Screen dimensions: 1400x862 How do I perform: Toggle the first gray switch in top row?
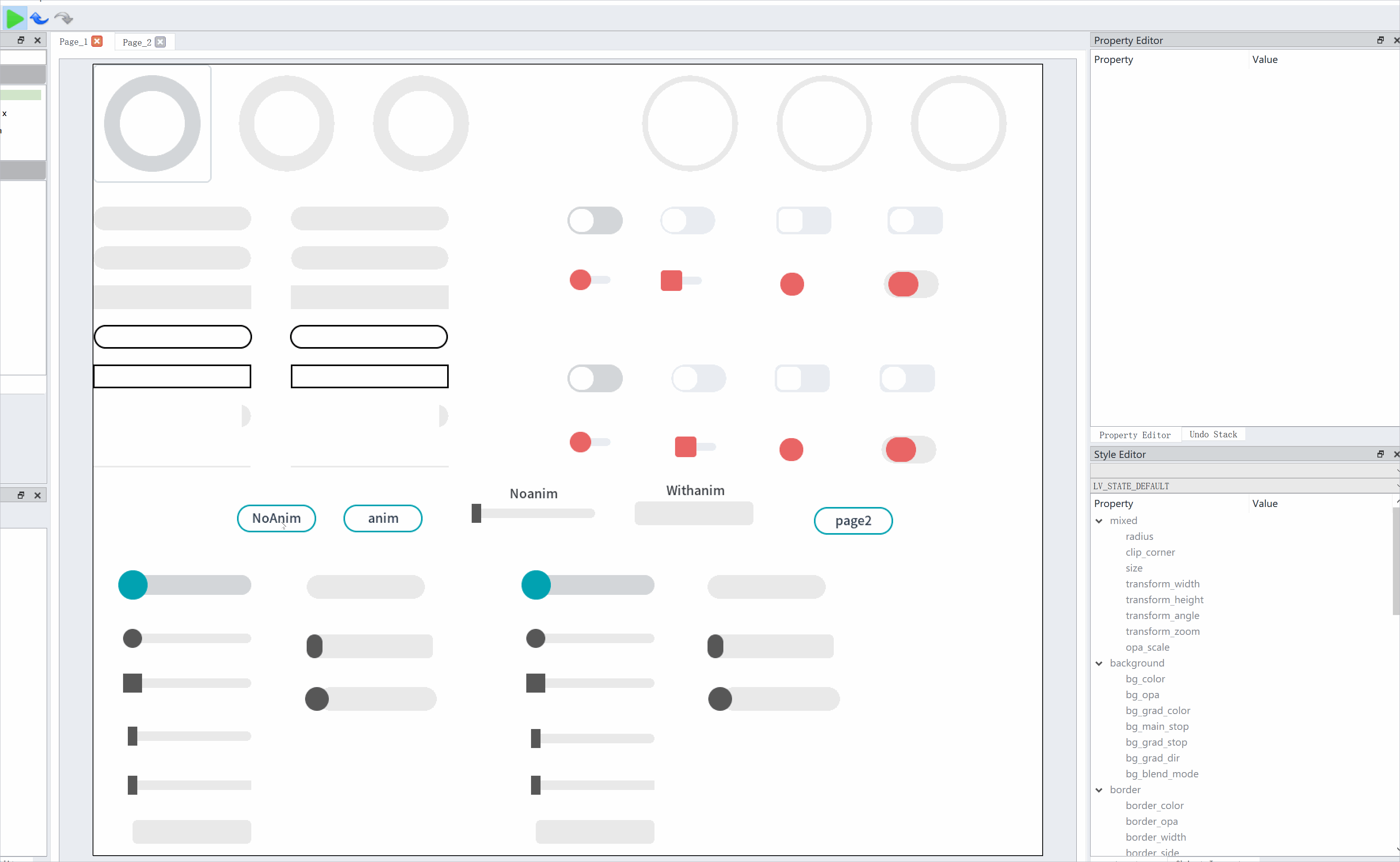(x=594, y=220)
